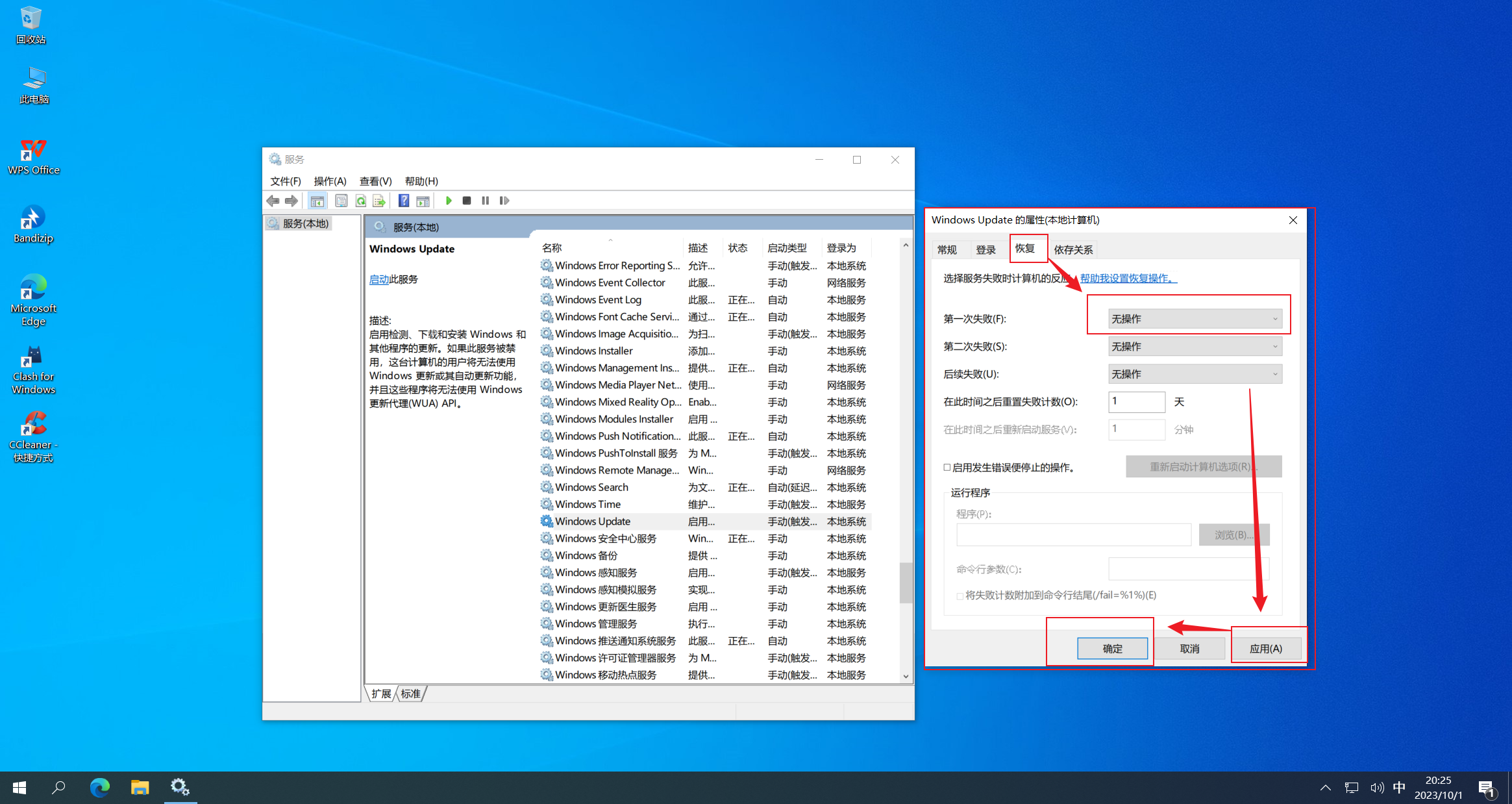Select the Windows Installer service row
This screenshot has width=1512, height=804.
pos(704,351)
